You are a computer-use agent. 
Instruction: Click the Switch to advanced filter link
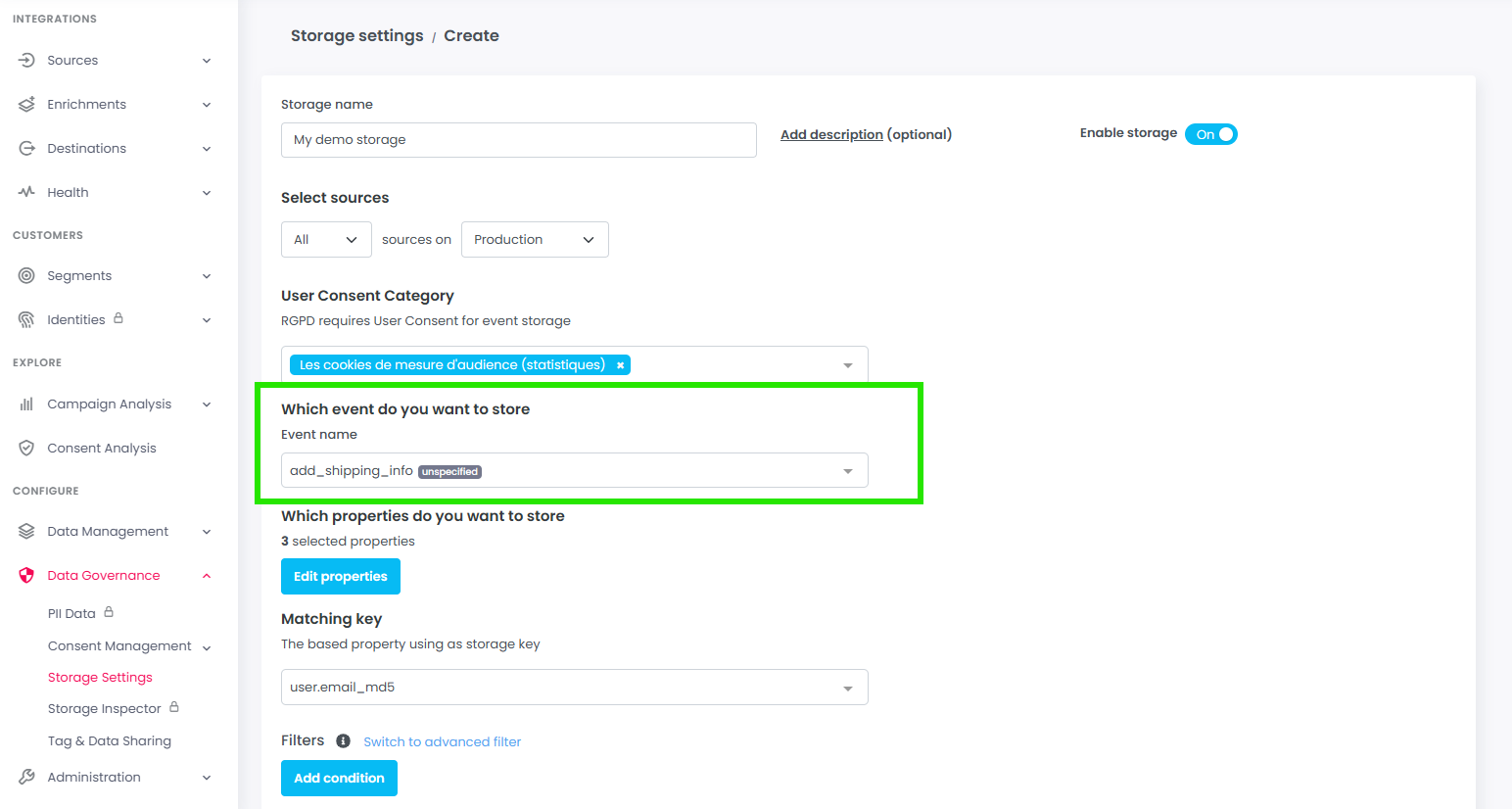(x=442, y=742)
